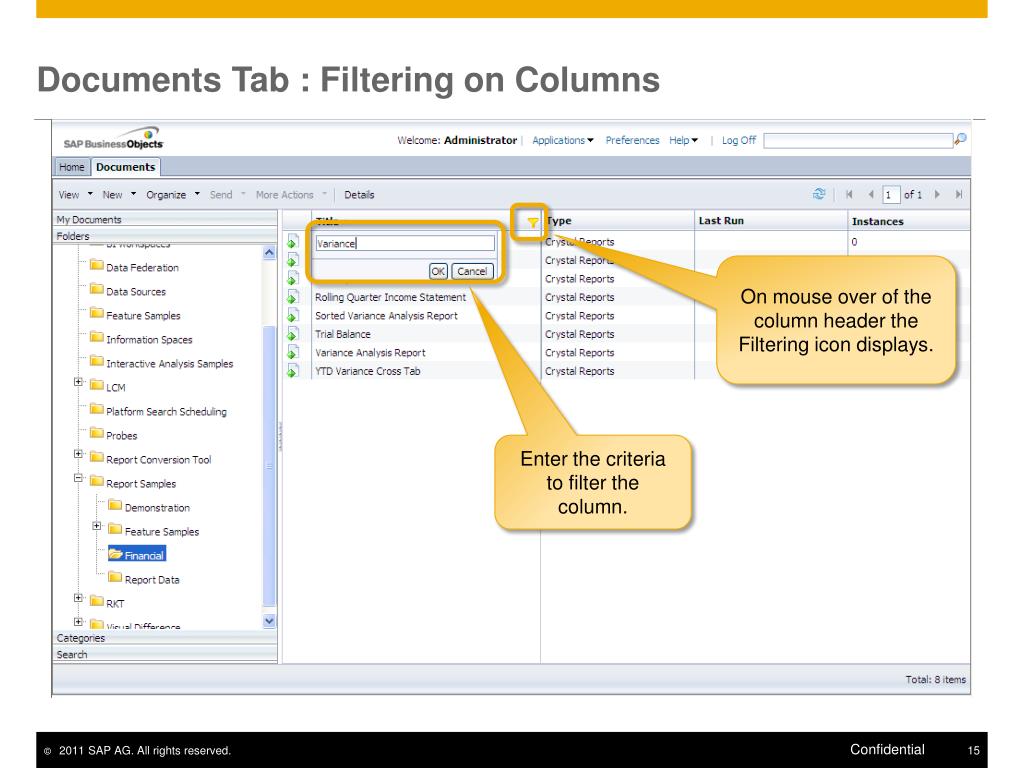This screenshot has height=768, width=1024.
Task: Expand the Report Conversion Tool node
Action: 78,454
